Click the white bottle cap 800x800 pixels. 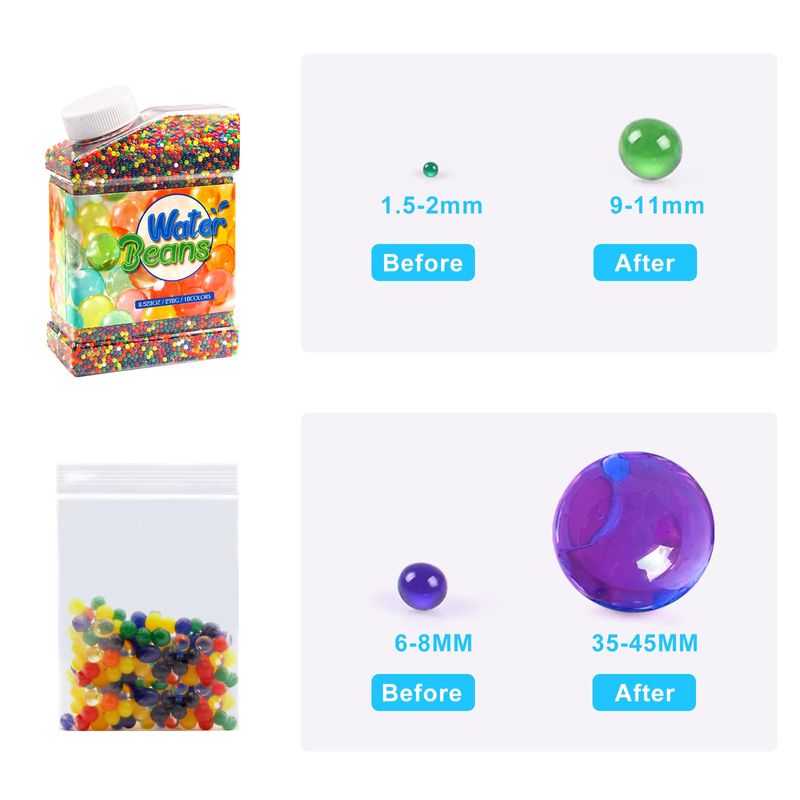(99, 112)
